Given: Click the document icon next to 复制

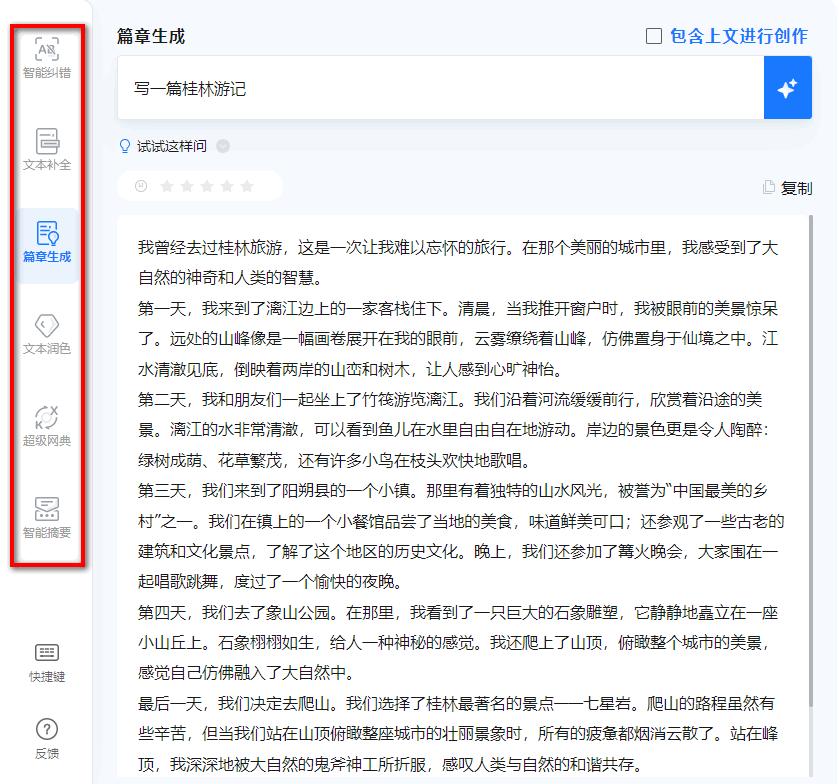Looking at the screenshot, I should coord(769,187).
